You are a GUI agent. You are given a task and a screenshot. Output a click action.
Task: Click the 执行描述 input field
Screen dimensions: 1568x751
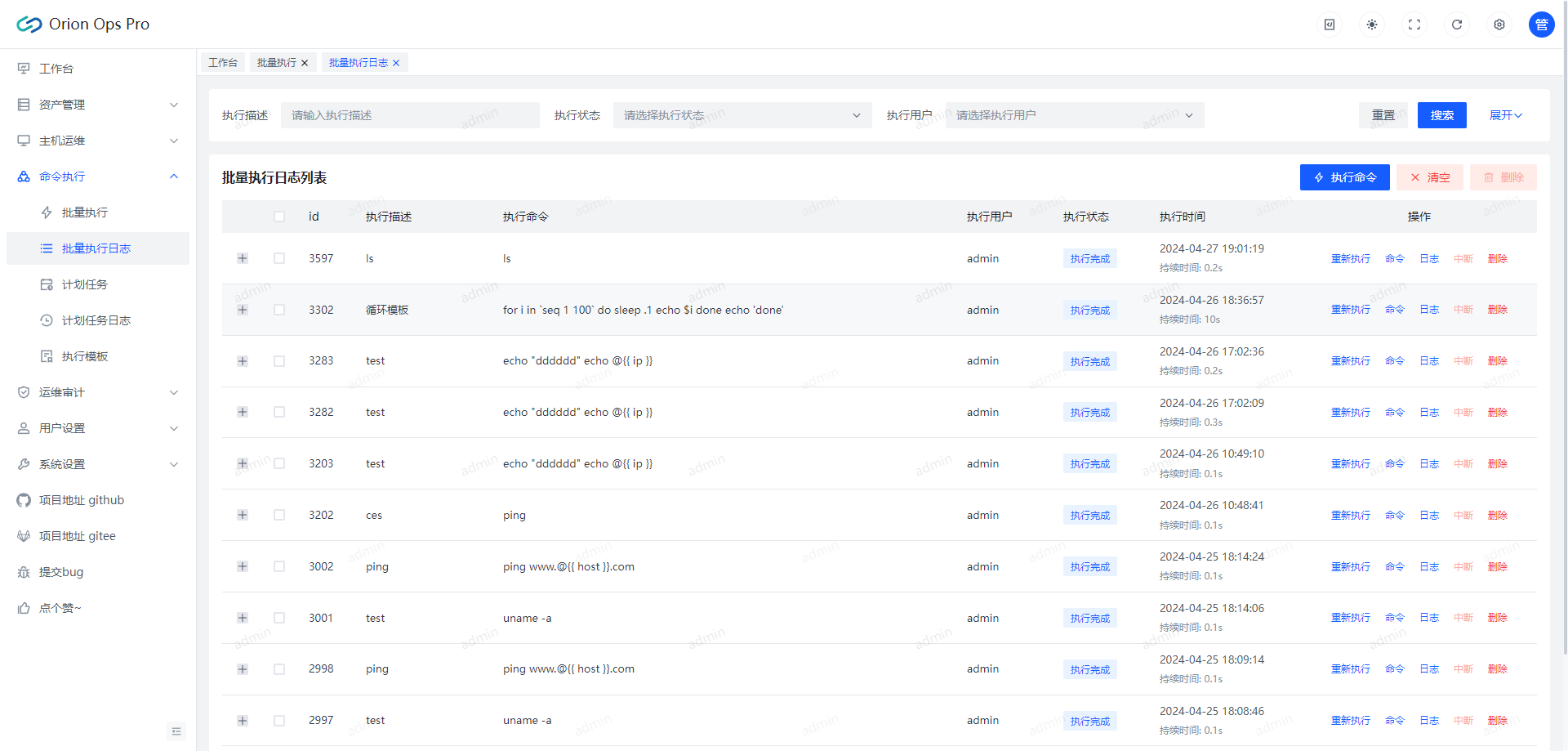[x=410, y=115]
